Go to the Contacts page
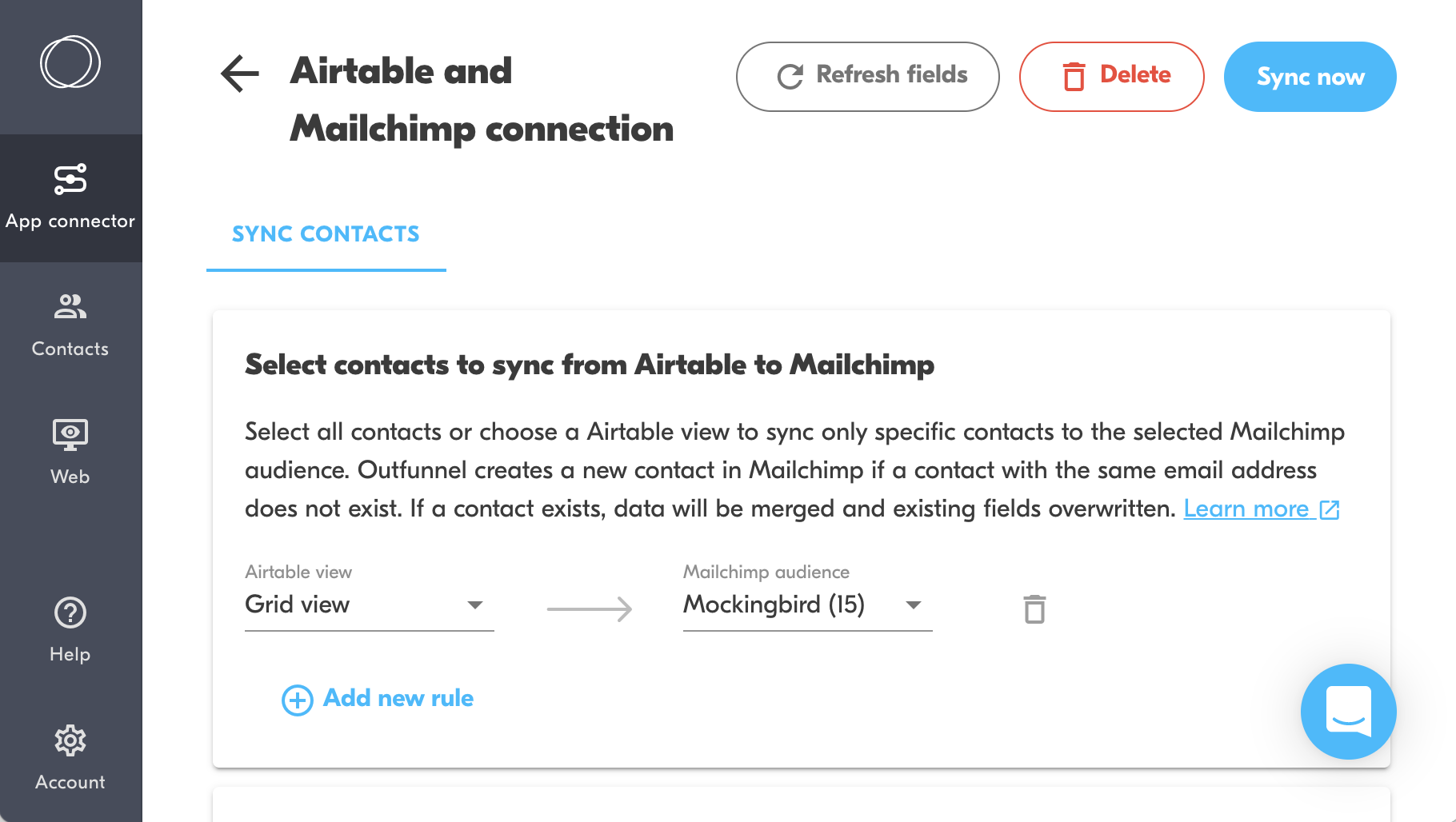The height and width of the screenshot is (822, 1456). (x=70, y=325)
